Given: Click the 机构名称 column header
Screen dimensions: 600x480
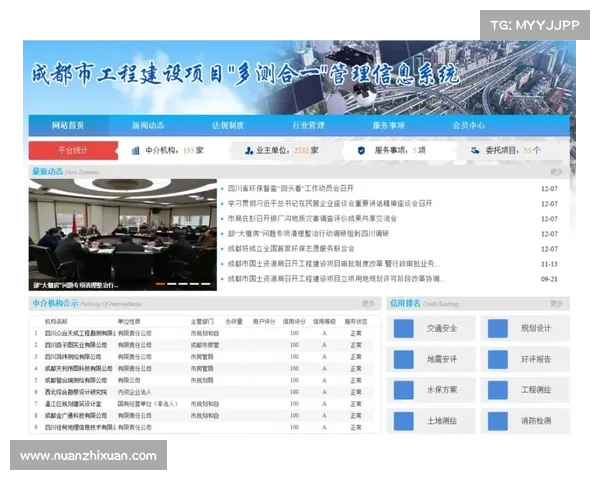Looking at the screenshot, I should pos(56,322).
